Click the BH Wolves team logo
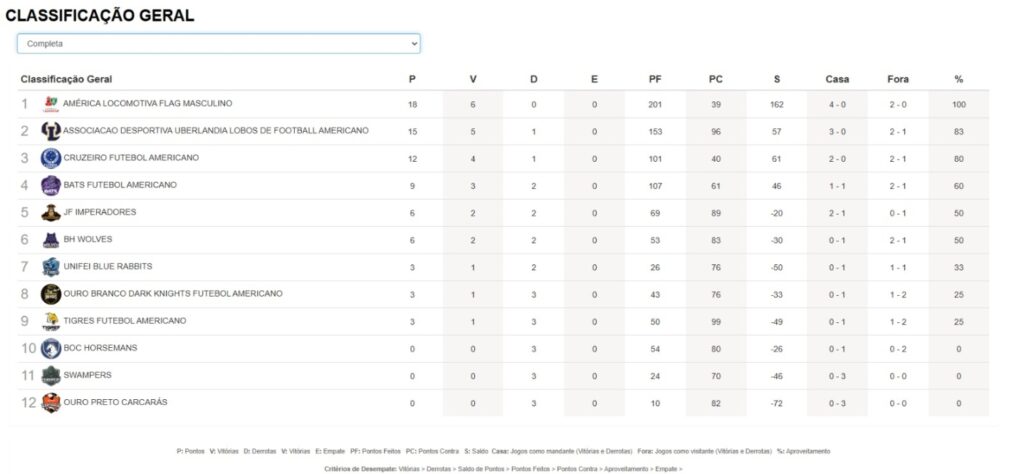This screenshot has height=474, width=1024. pos(50,240)
